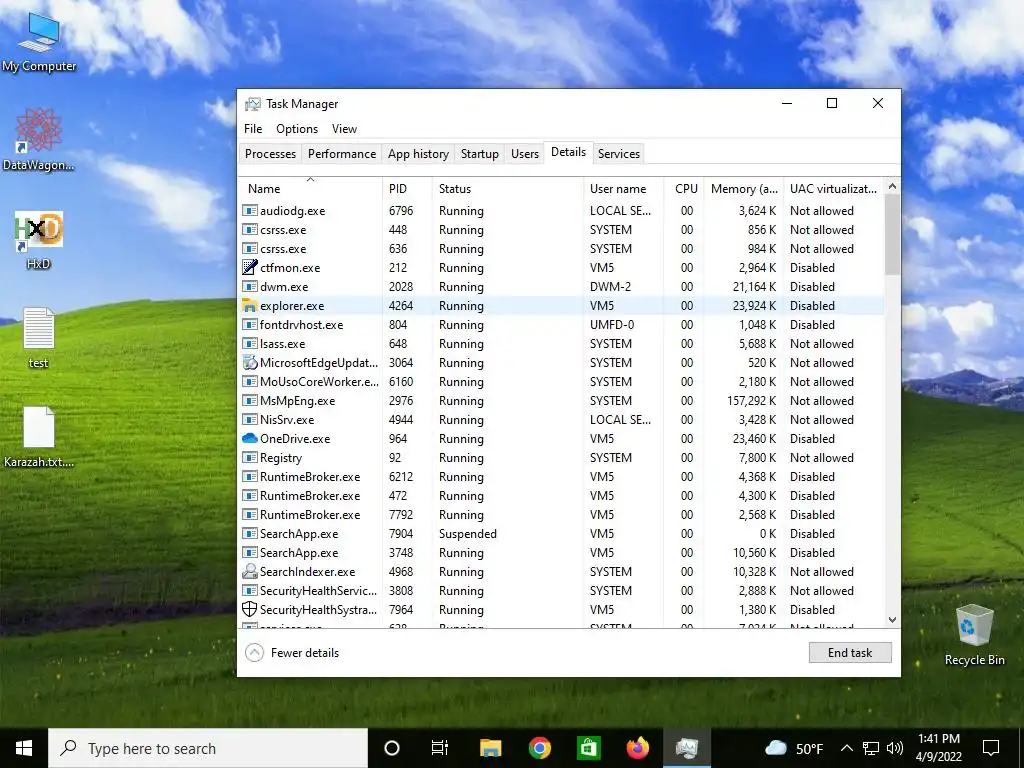Open the DataWagon desktop shortcut
The width and height of the screenshot is (1024, 768).
[x=39, y=139]
